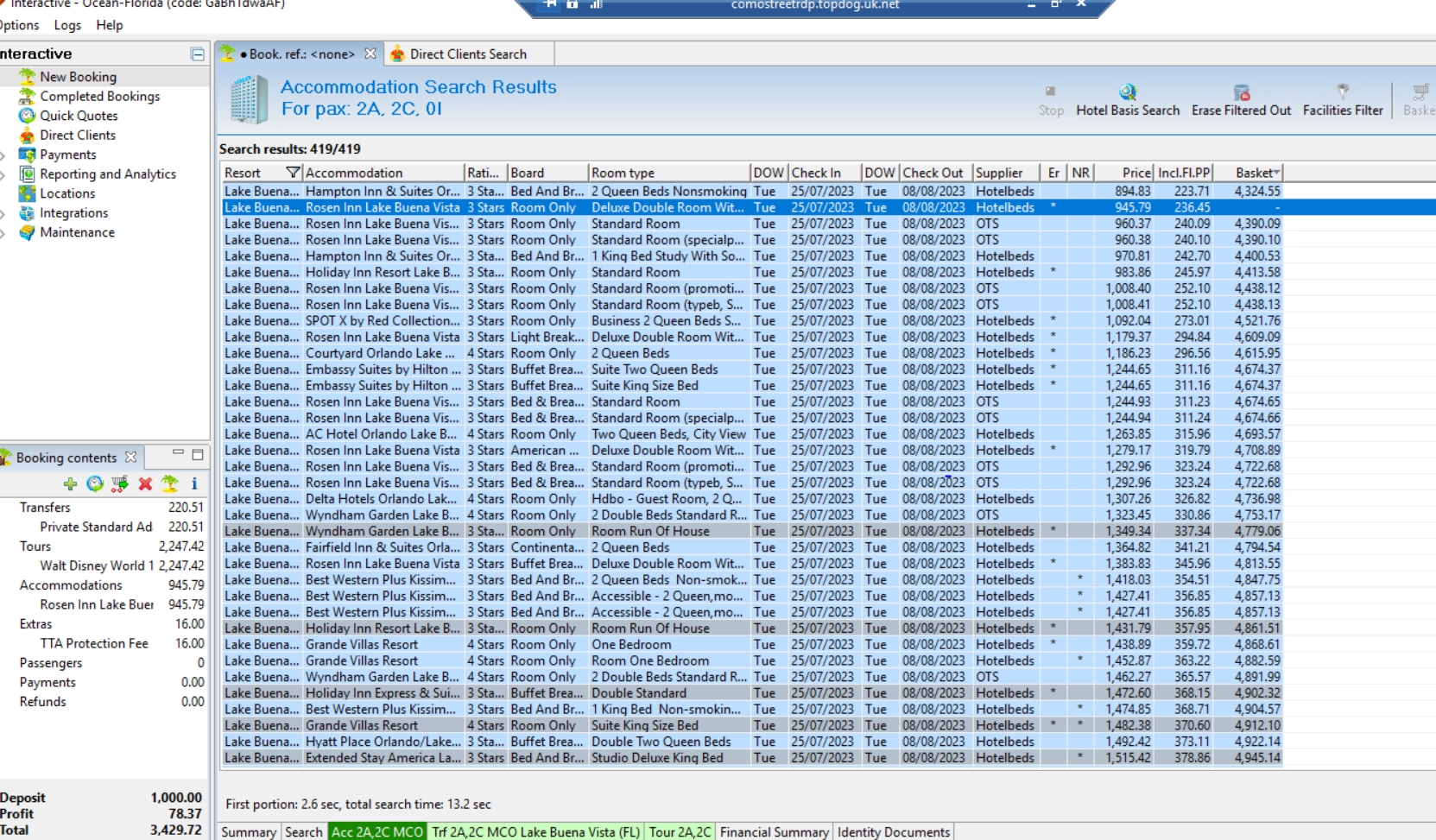1436x840 pixels.
Task: Select Courtyard Orlando Lake row
Action: (751, 353)
